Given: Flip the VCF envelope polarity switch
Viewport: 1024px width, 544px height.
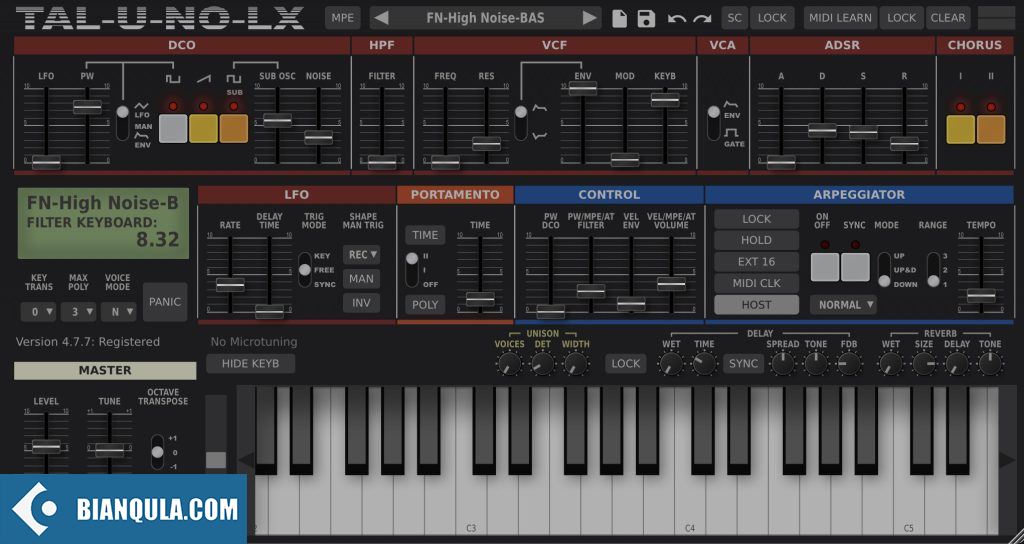Looking at the screenshot, I should tap(520, 122).
